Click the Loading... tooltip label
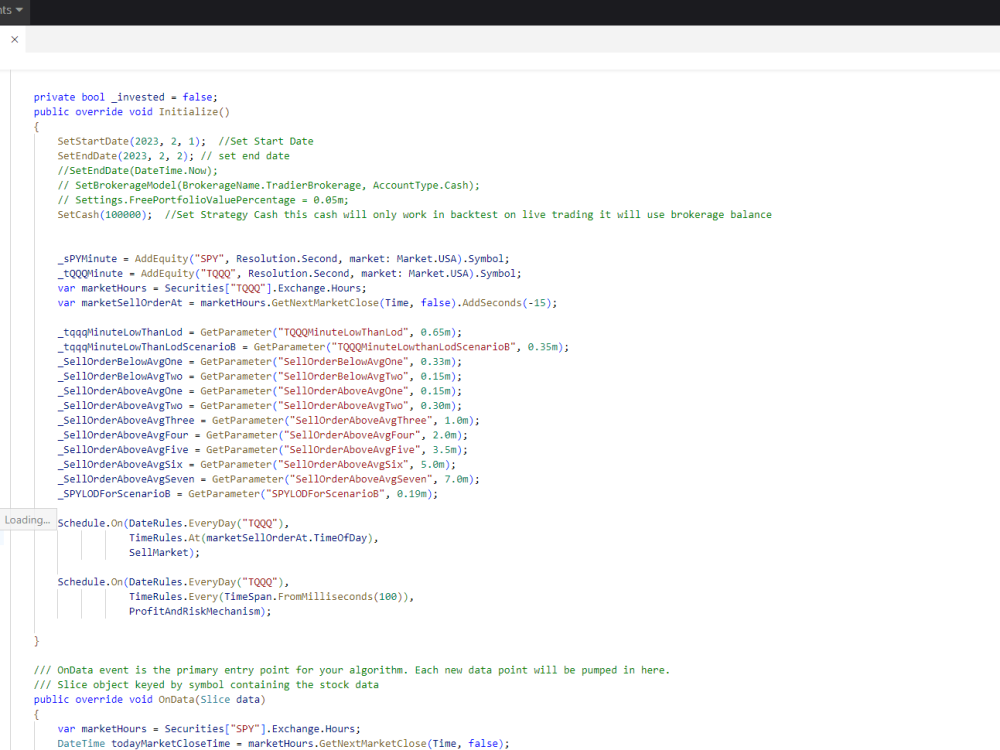The height and width of the screenshot is (750, 1000). click(x=27, y=520)
